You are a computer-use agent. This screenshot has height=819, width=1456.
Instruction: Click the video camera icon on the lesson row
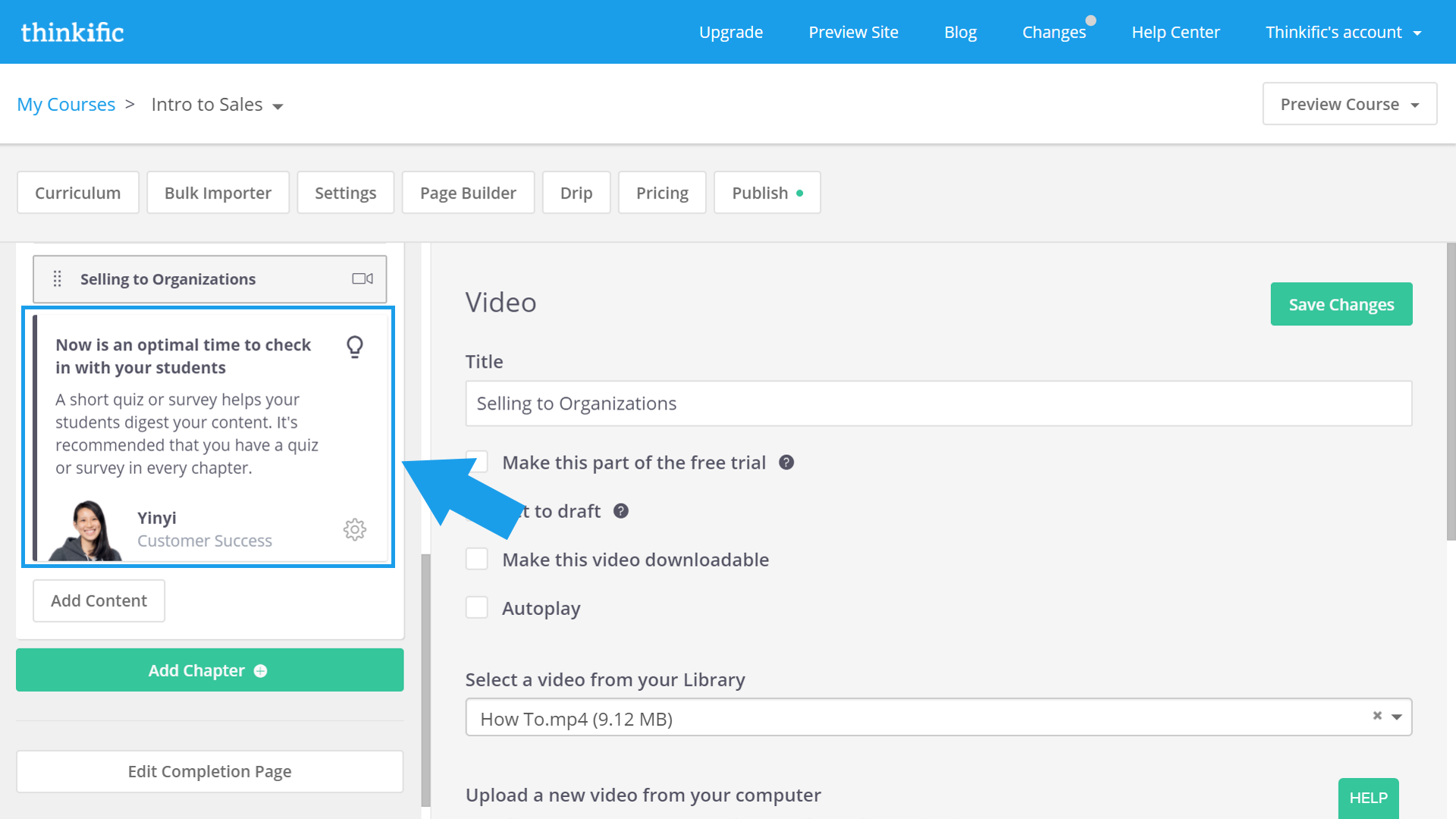coord(362,279)
